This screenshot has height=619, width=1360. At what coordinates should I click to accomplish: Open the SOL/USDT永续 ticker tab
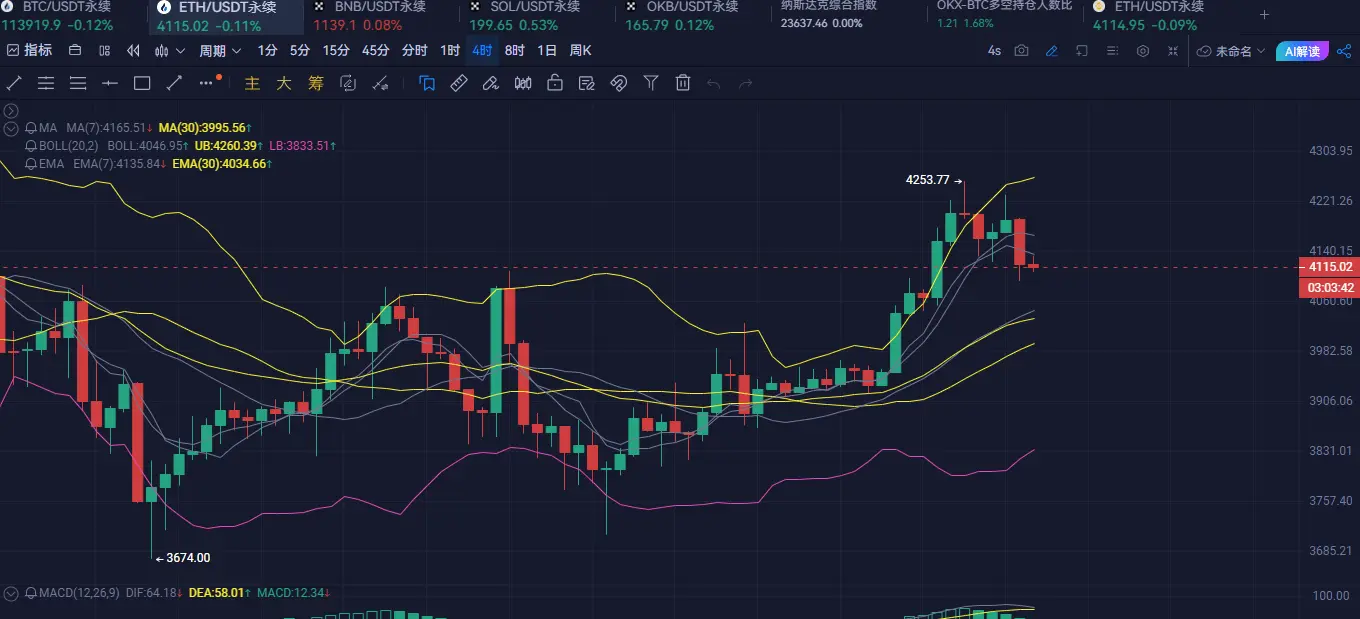click(x=537, y=16)
